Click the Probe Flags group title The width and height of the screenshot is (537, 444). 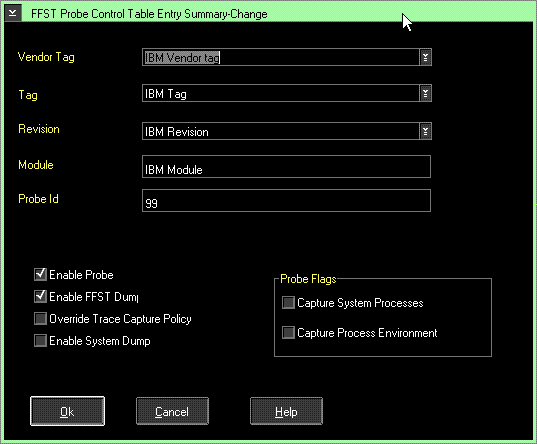point(308,279)
